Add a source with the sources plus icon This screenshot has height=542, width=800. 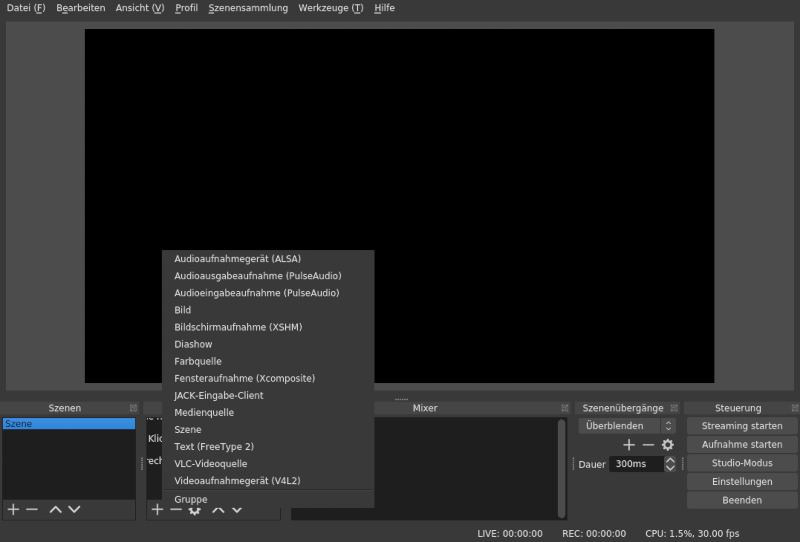click(x=157, y=509)
